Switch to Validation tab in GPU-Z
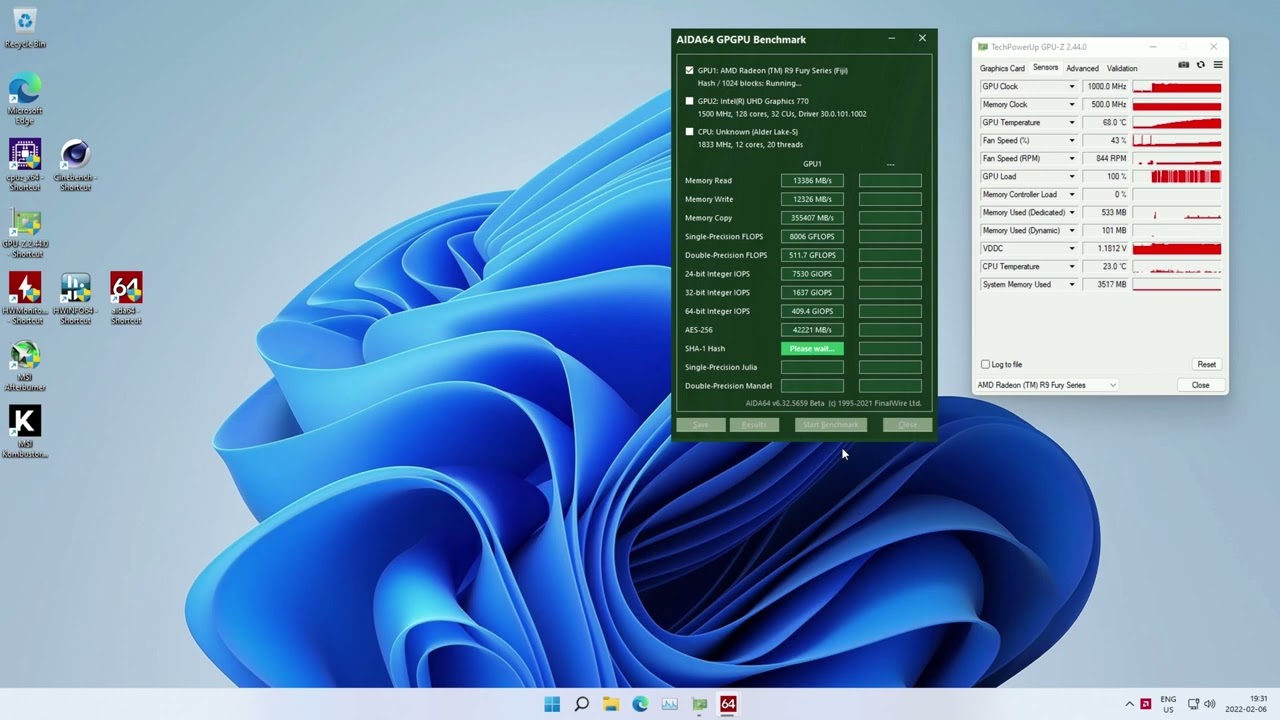 tap(1122, 68)
